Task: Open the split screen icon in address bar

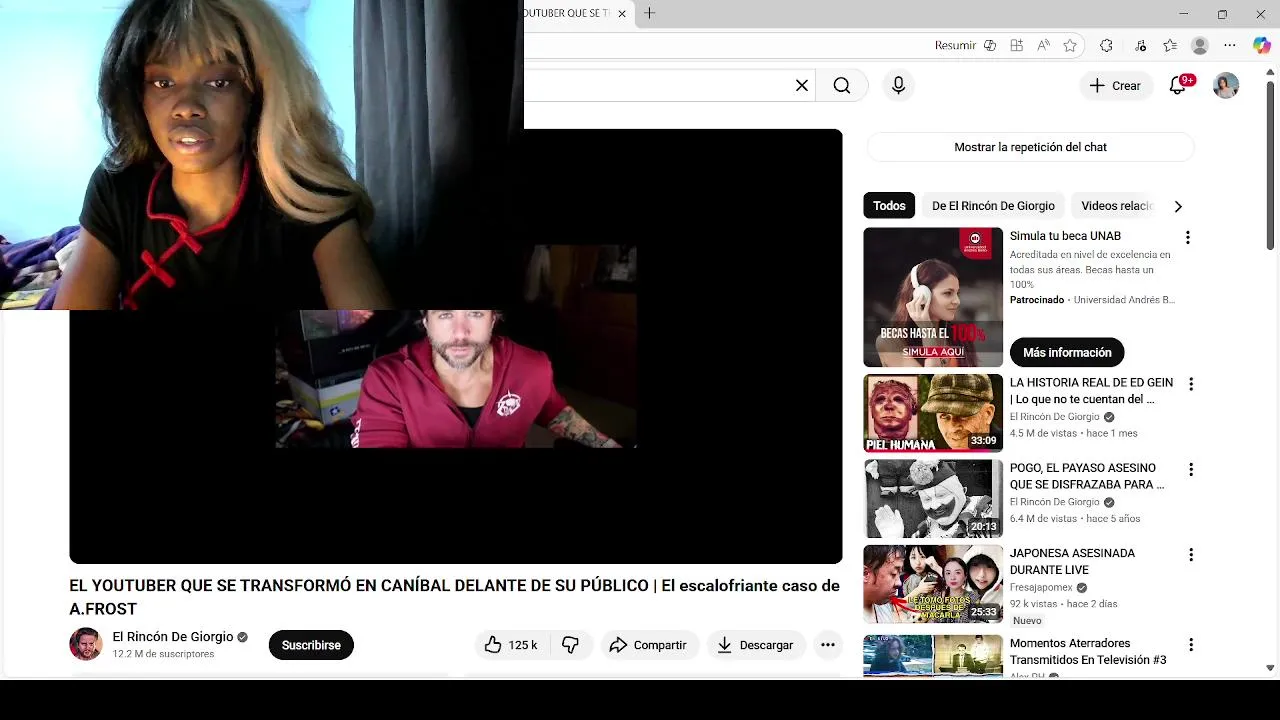Action: pyautogui.click(x=1017, y=45)
